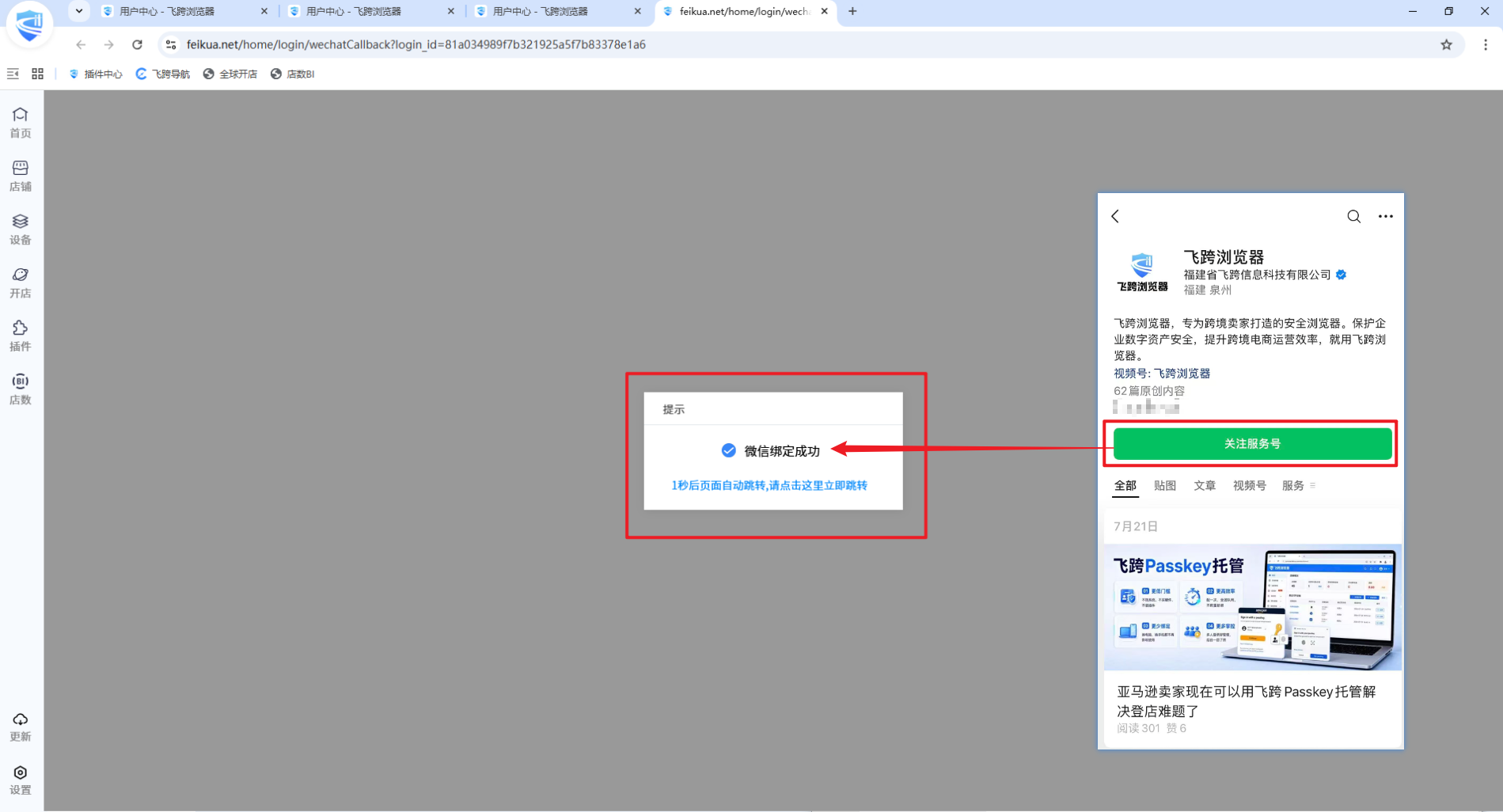Image resolution: width=1503 pixels, height=812 pixels.
Task: Open the 飞跨导航 bookmark
Action: pos(163,74)
